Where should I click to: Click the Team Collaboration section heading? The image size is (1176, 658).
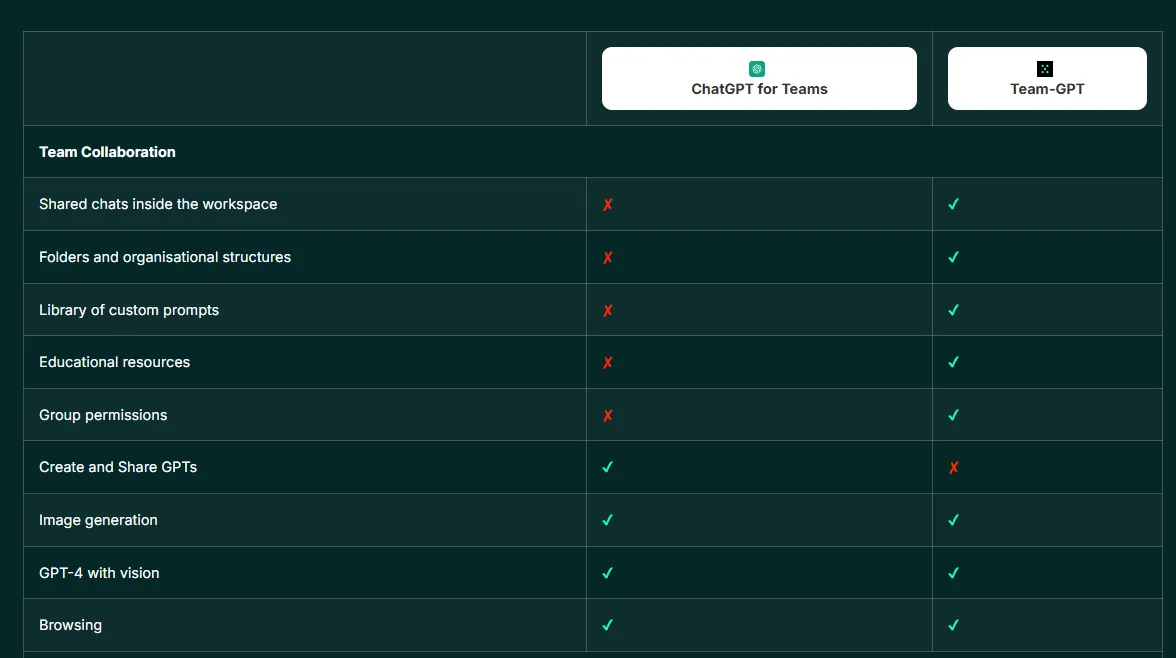pos(107,152)
